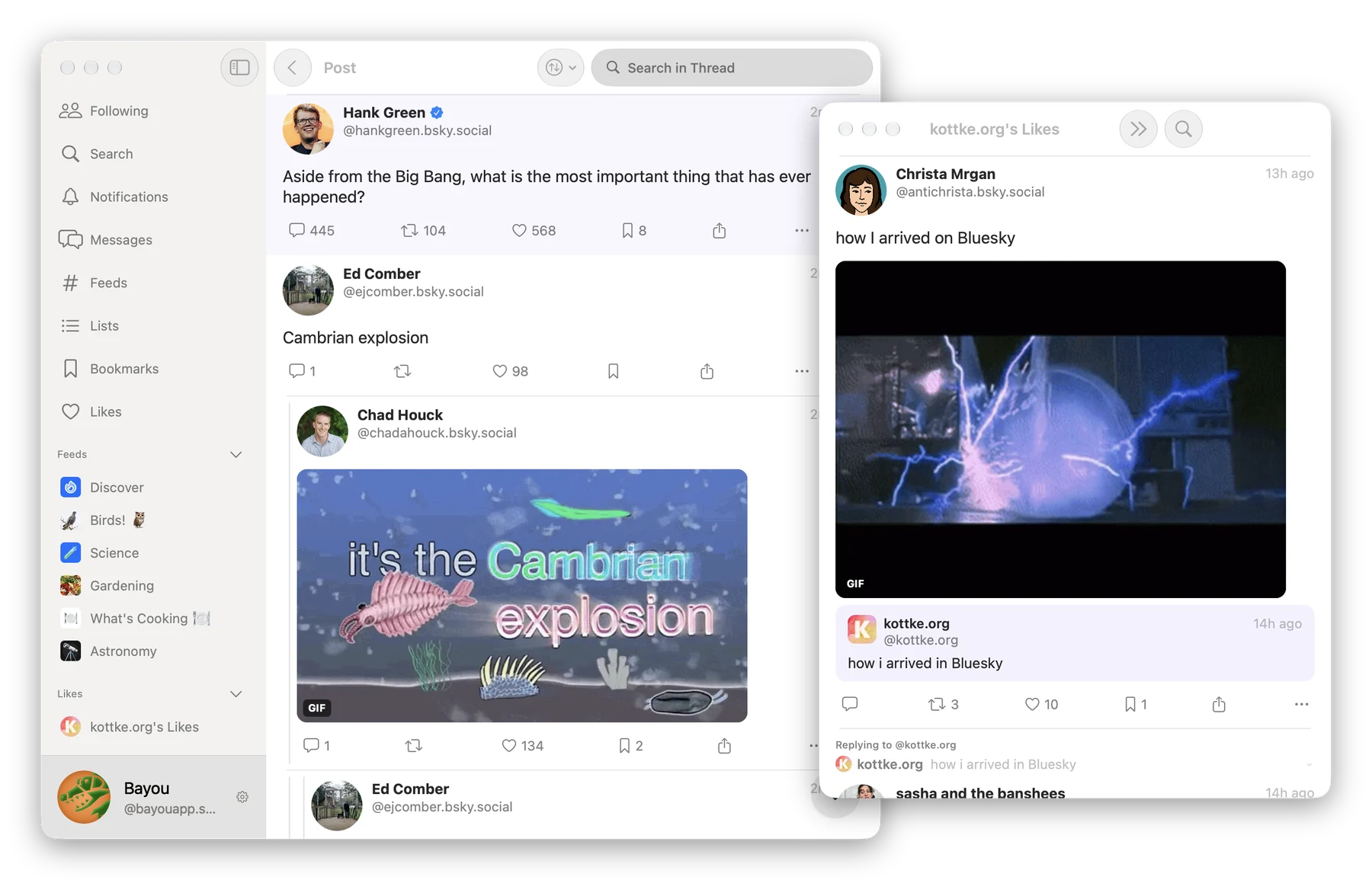Share Ed Comber's Cambrian explosion post

(707, 371)
